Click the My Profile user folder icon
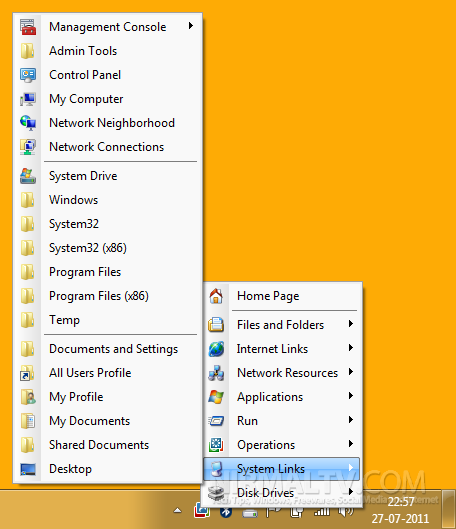This screenshot has height=529, width=456. (28, 397)
